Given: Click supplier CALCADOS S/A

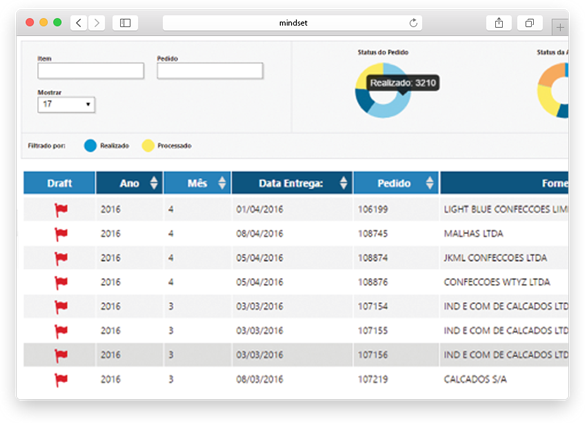Looking at the screenshot, I should 475,379.
